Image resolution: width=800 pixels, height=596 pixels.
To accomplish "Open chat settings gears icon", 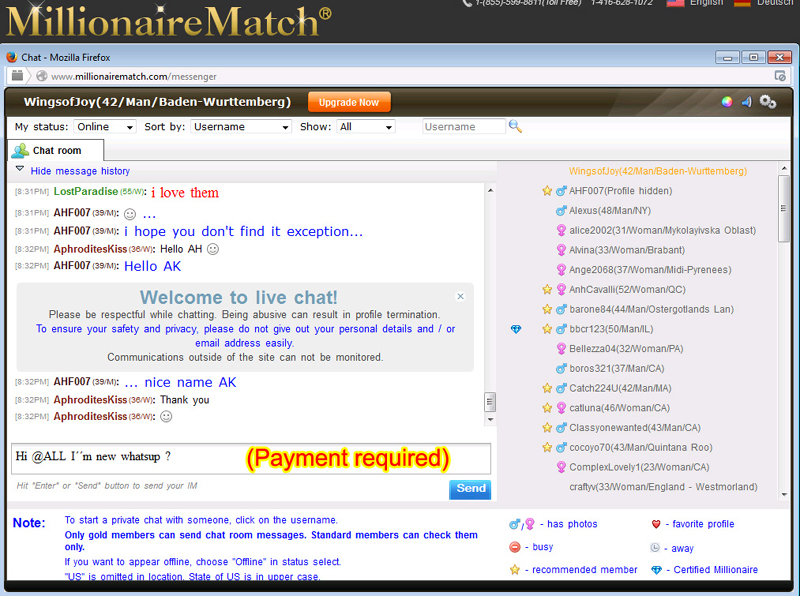I will coord(768,102).
